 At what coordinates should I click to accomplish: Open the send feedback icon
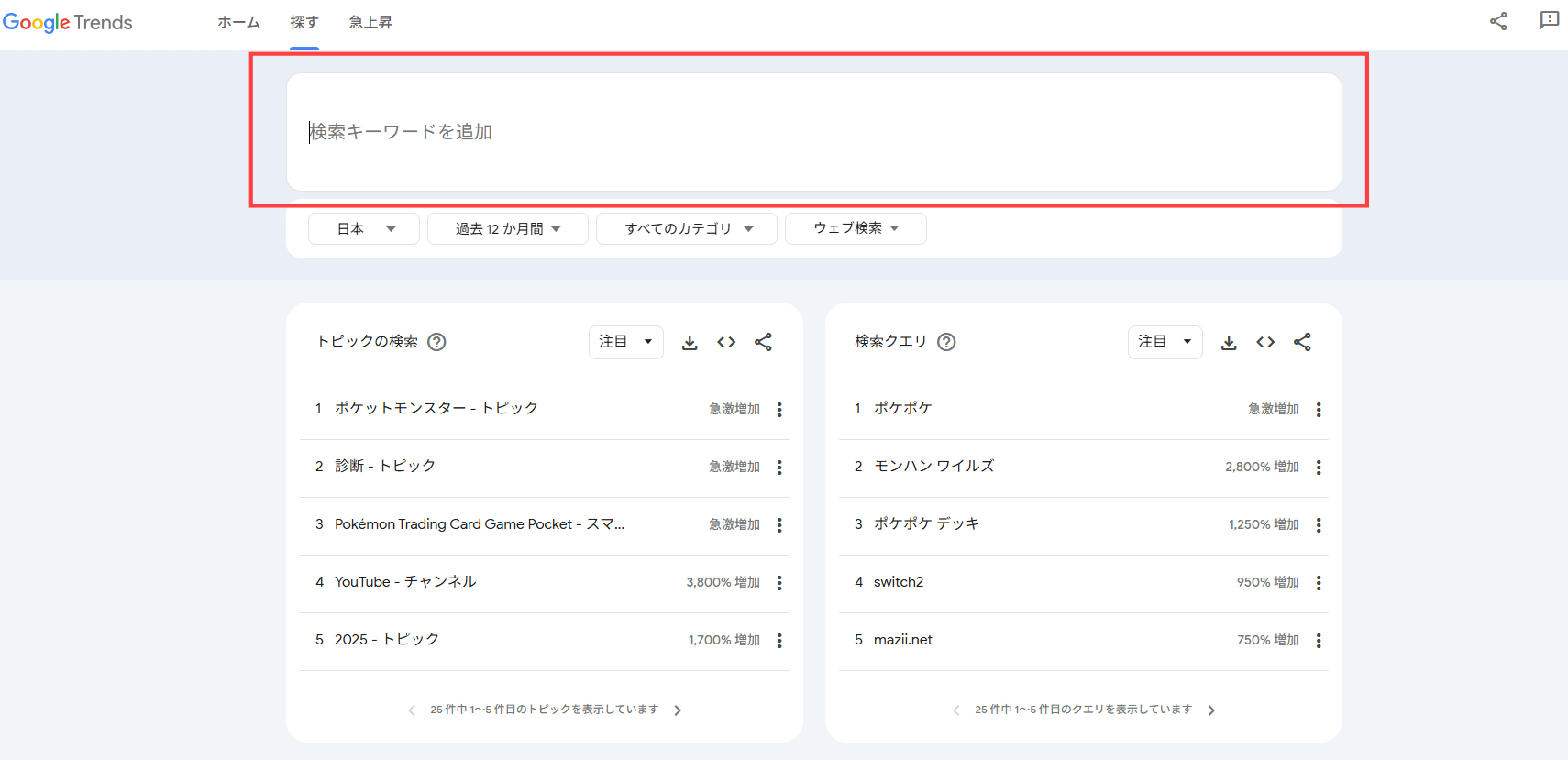click(x=1550, y=20)
